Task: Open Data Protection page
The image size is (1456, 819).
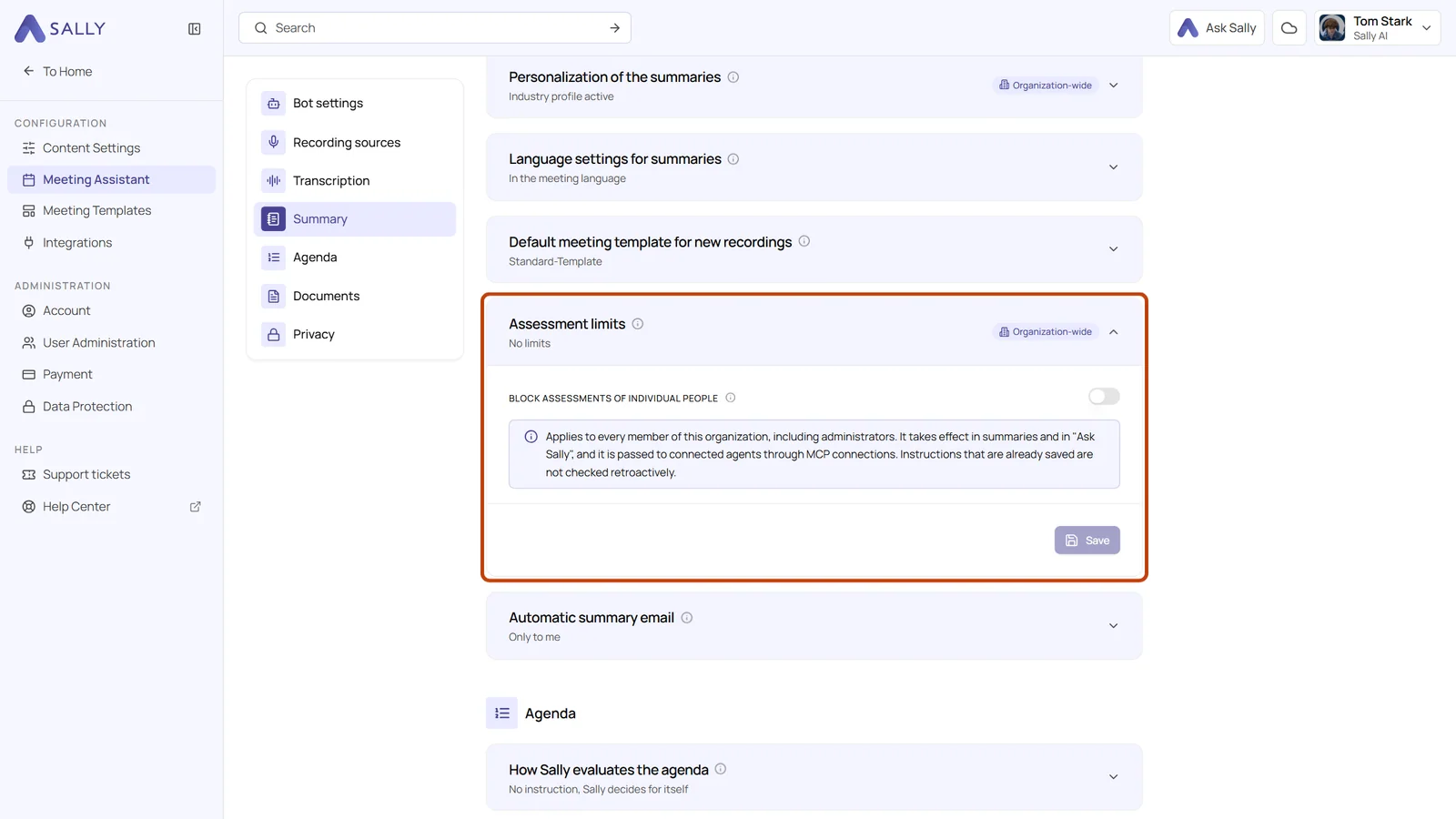Action: [111, 407]
